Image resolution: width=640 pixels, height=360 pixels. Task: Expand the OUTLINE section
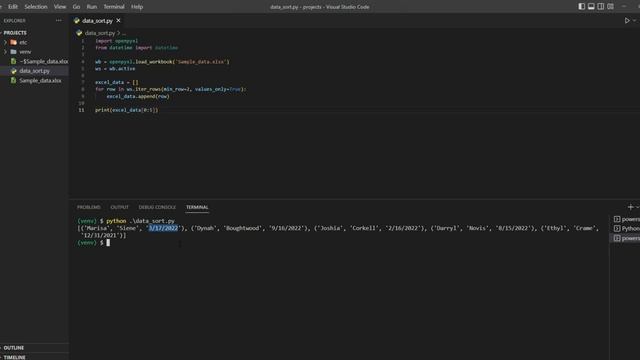pyautogui.click(x=14, y=348)
